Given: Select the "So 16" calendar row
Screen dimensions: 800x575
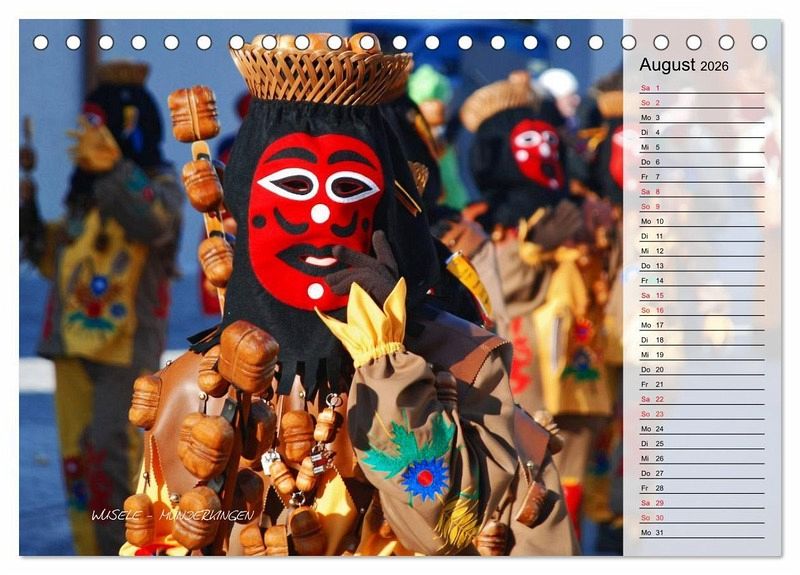Looking at the screenshot, I should coord(702,310).
